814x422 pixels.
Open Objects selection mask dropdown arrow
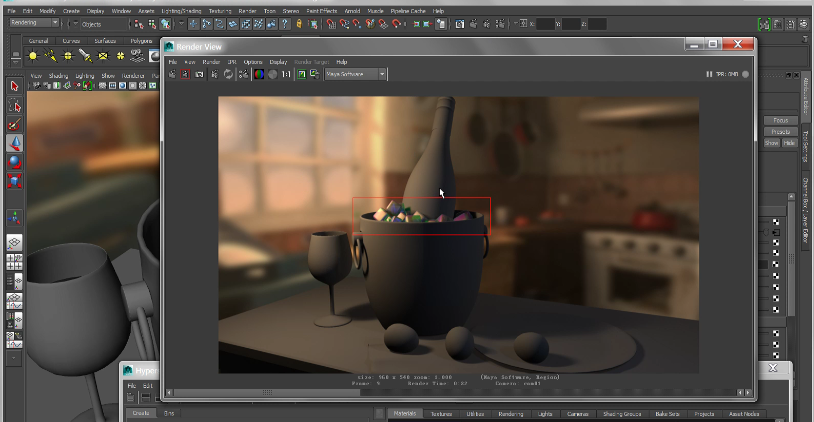coord(75,24)
